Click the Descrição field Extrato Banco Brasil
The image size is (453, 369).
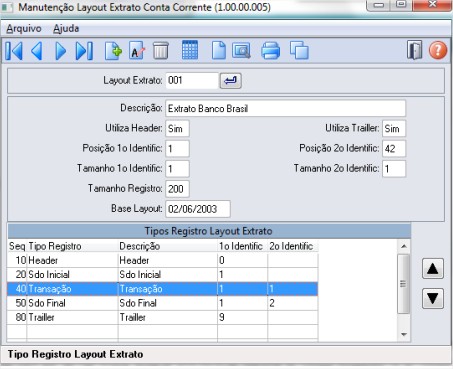pos(285,108)
